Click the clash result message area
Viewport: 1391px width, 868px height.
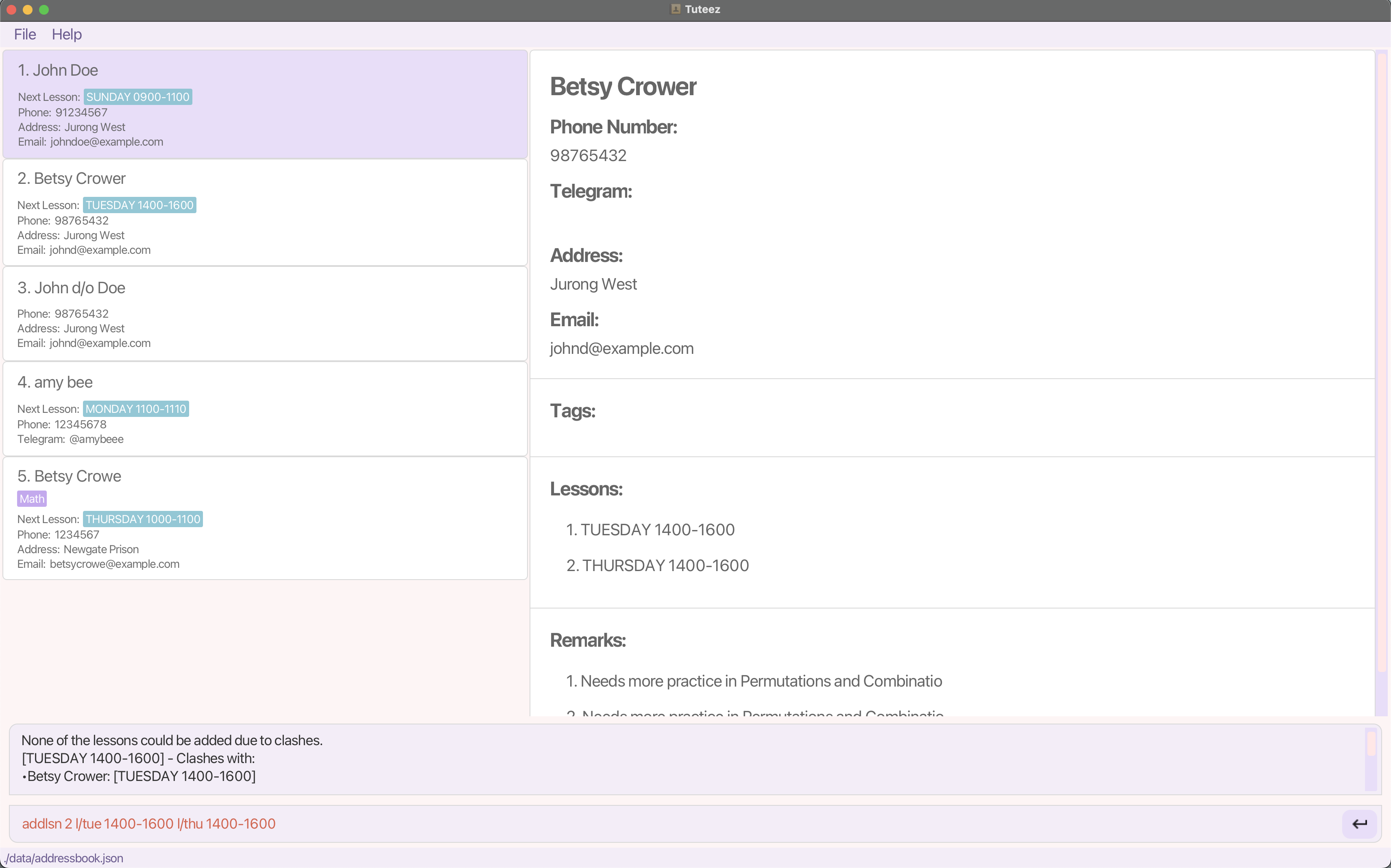tap(683, 758)
